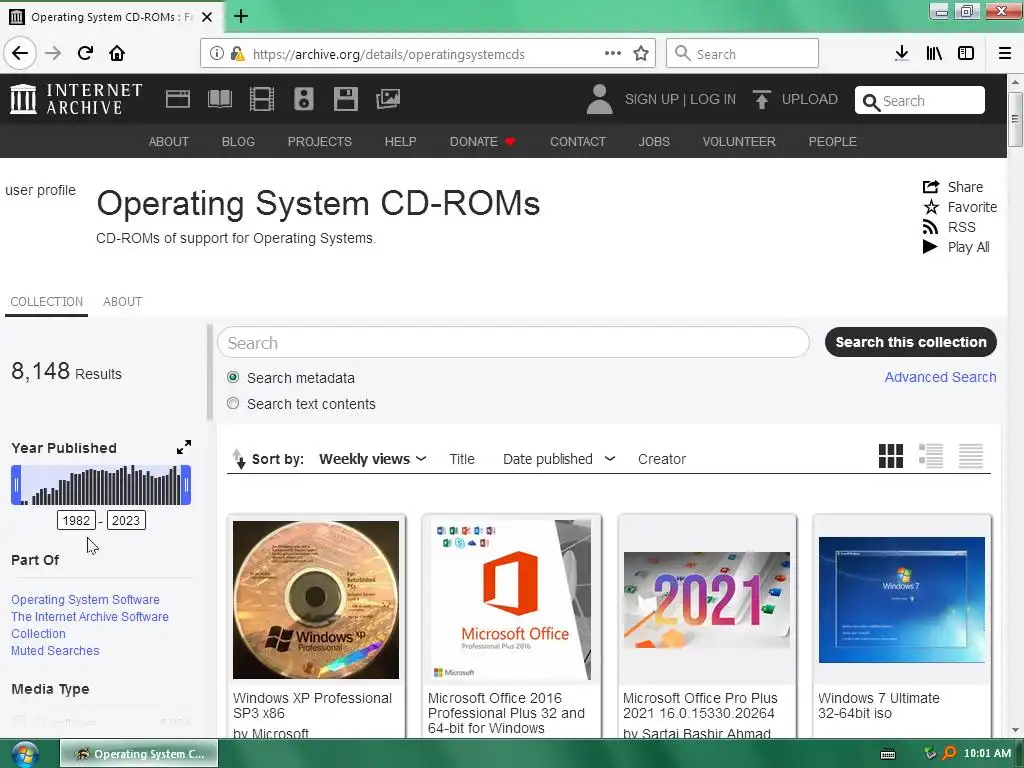Viewport: 1024px width, 768px height.
Task: Click the Search this collection button
Action: pyautogui.click(x=910, y=342)
